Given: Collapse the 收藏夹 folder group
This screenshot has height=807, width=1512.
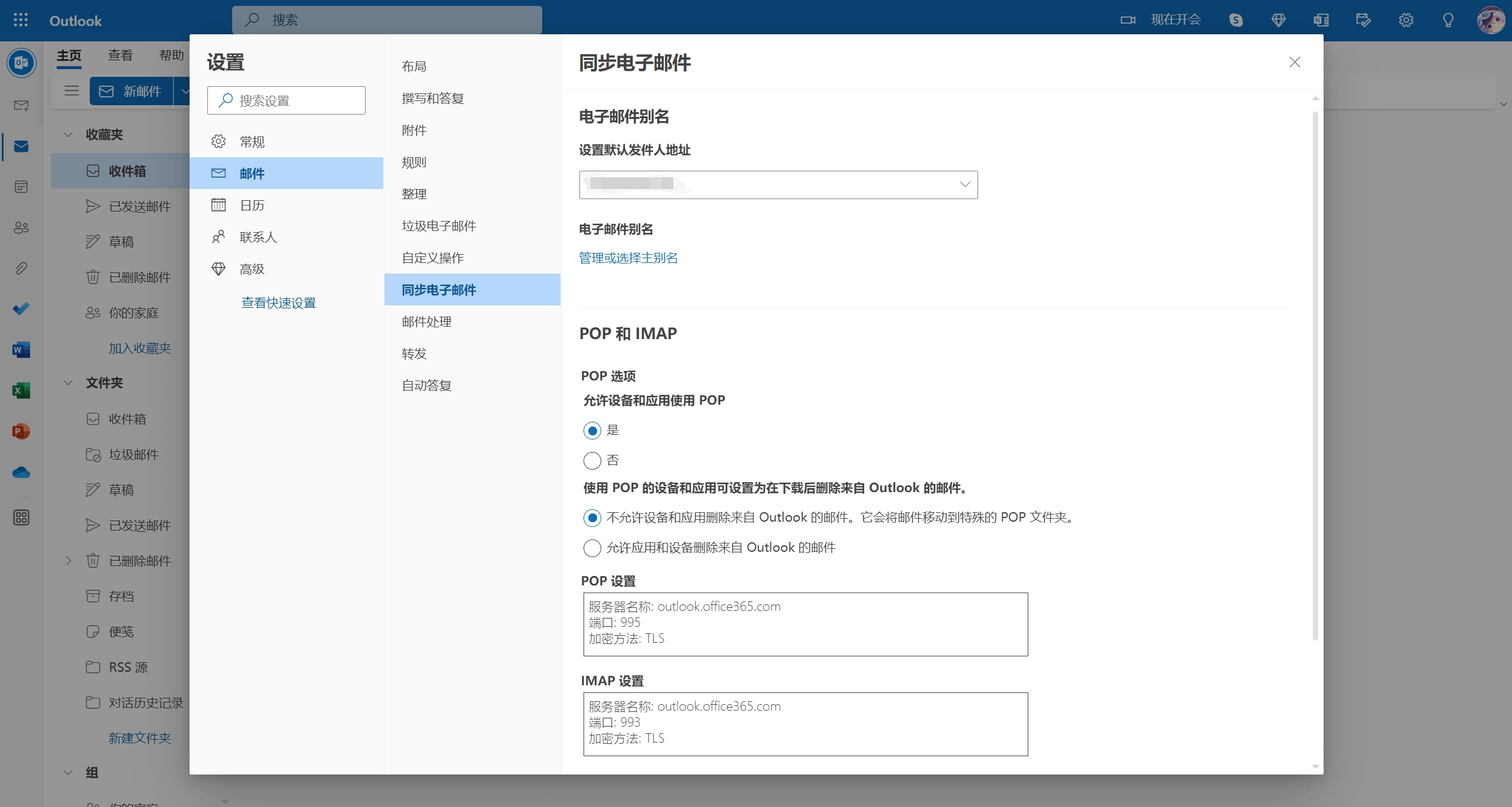Looking at the screenshot, I should [69, 135].
